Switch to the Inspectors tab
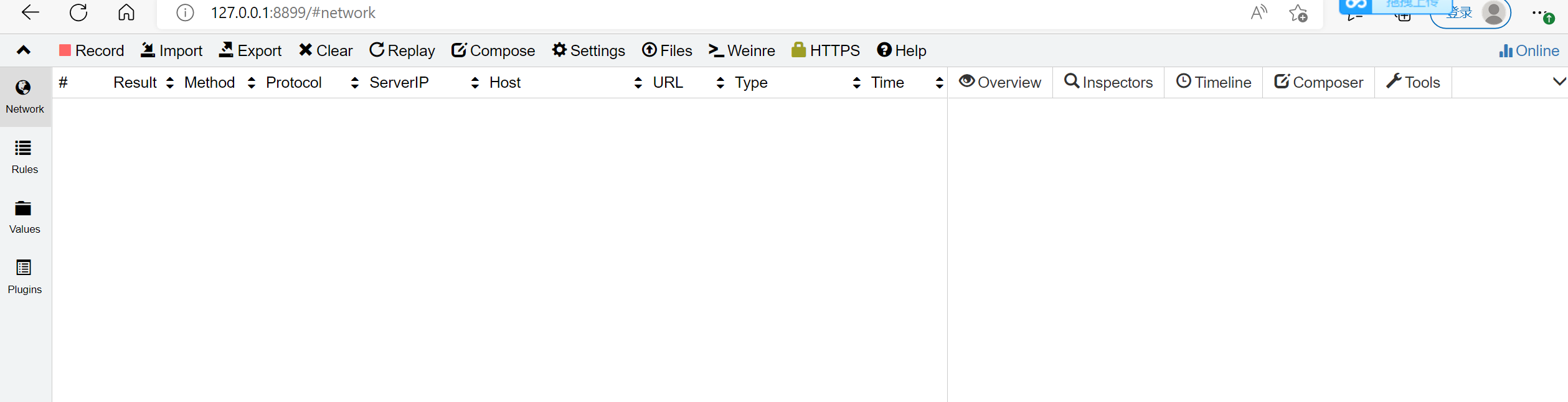The width and height of the screenshot is (1568, 402). coord(1108,83)
